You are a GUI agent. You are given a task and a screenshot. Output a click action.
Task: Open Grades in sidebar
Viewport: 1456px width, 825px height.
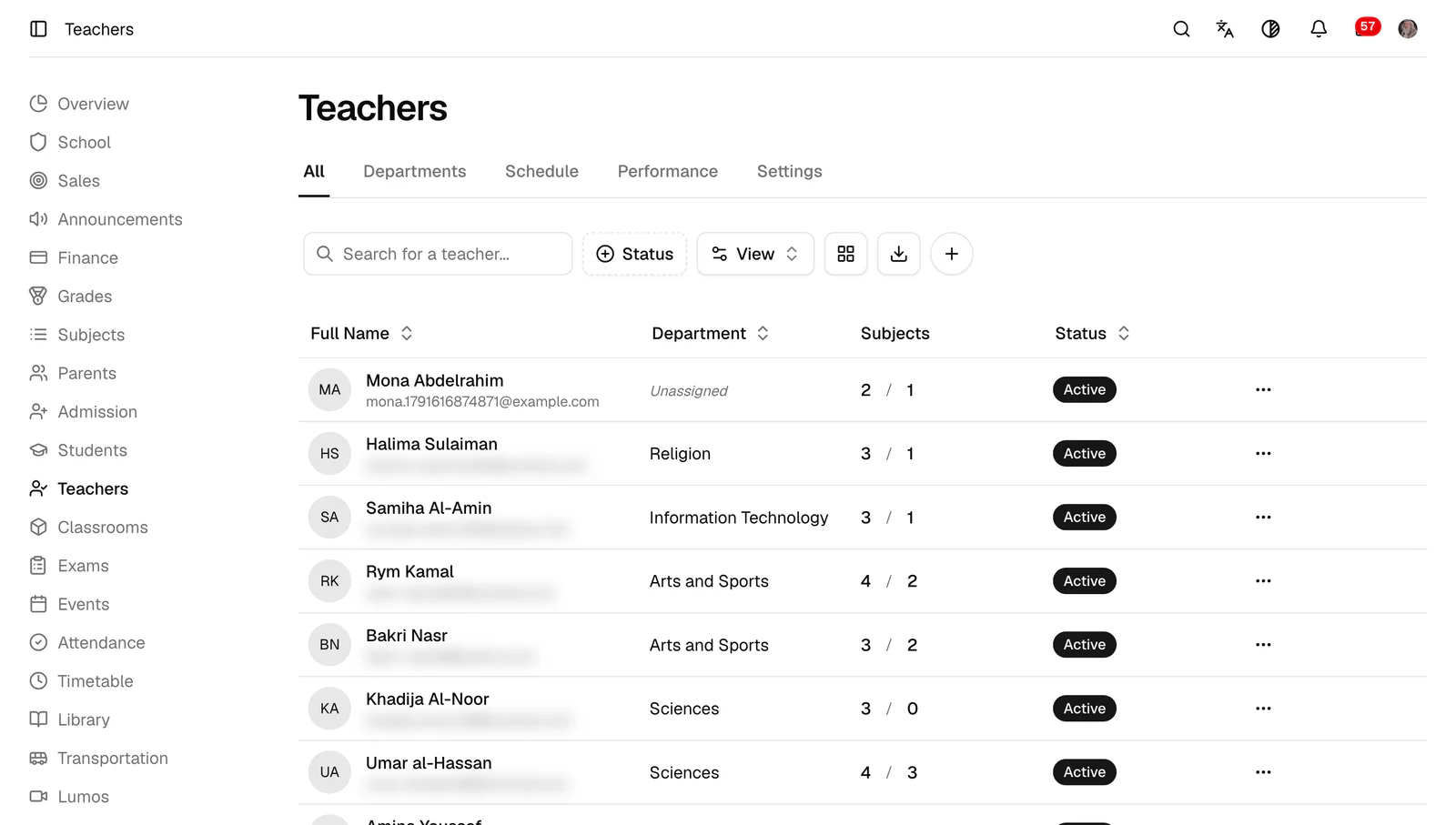tap(71, 296)
